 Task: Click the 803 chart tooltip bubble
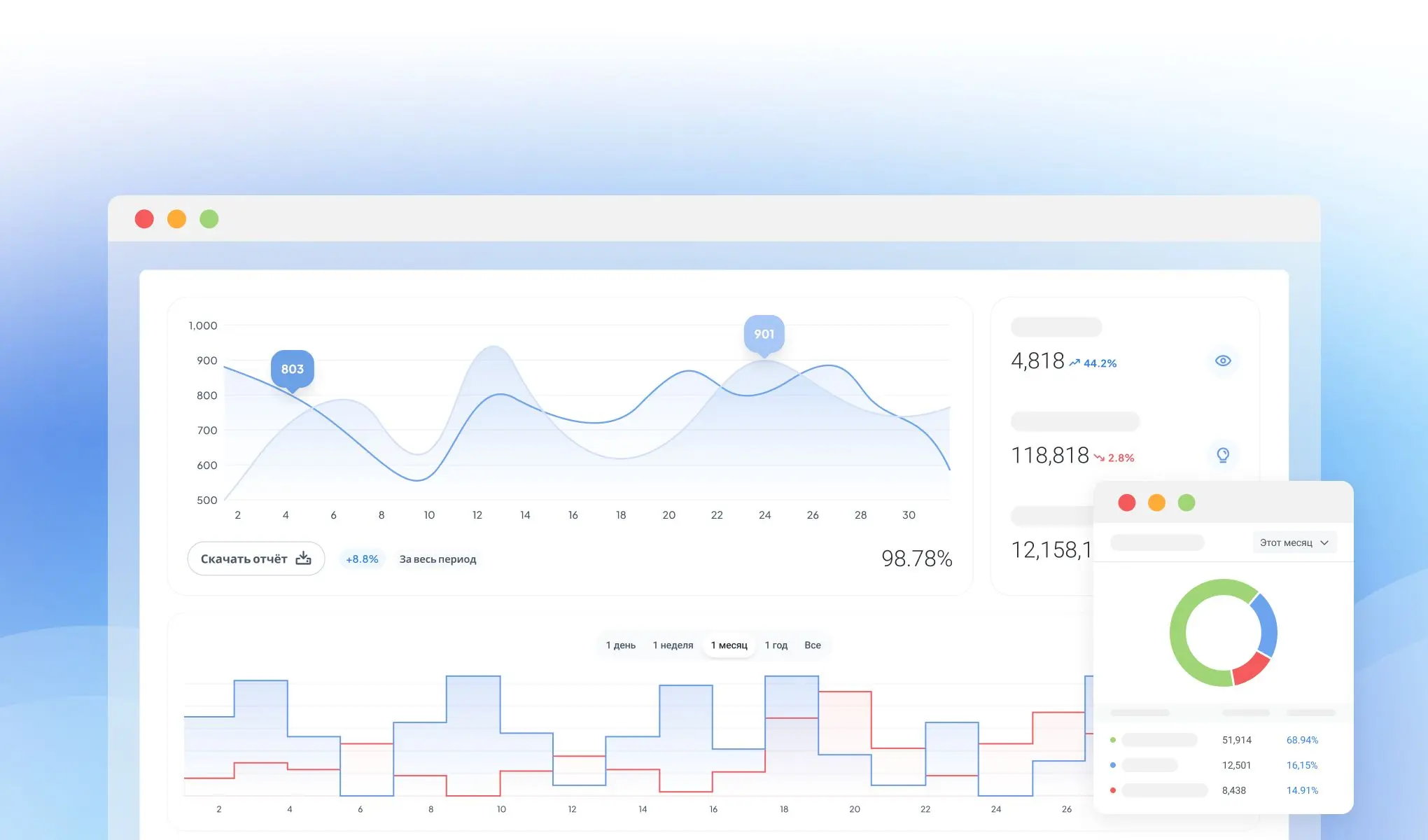point(292,368)
